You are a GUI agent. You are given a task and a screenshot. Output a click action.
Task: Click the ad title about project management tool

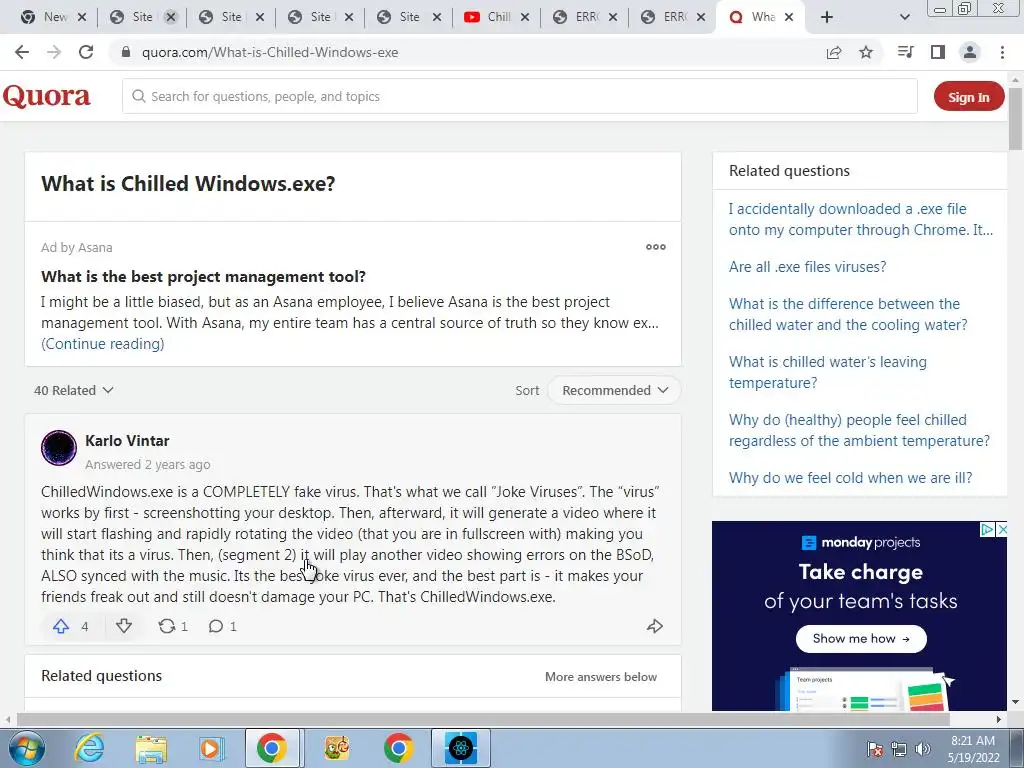pyautogui.click(x=203, y=277)
